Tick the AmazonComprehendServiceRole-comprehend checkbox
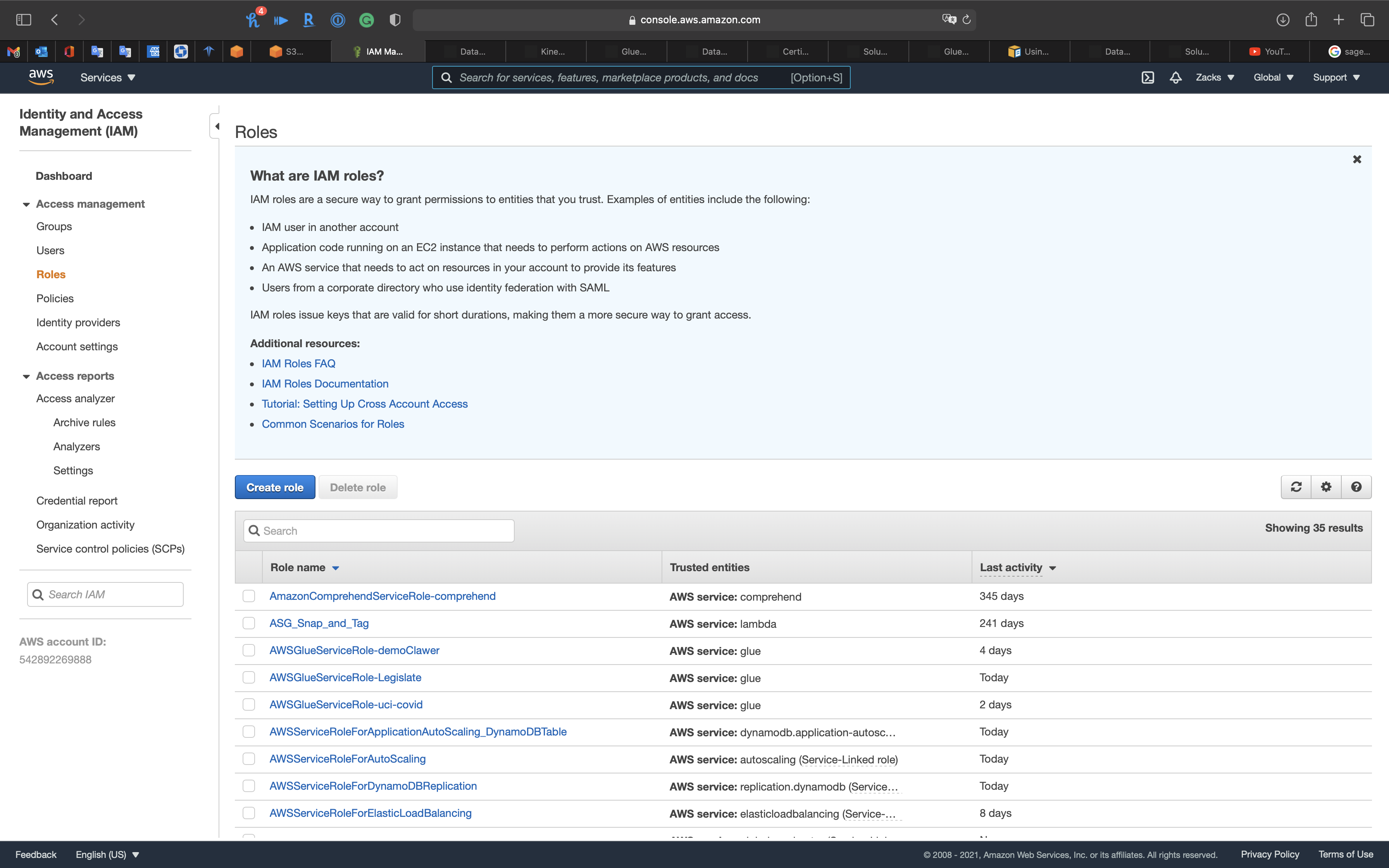This screenshot has width=1389, height=868. [248, 596]
